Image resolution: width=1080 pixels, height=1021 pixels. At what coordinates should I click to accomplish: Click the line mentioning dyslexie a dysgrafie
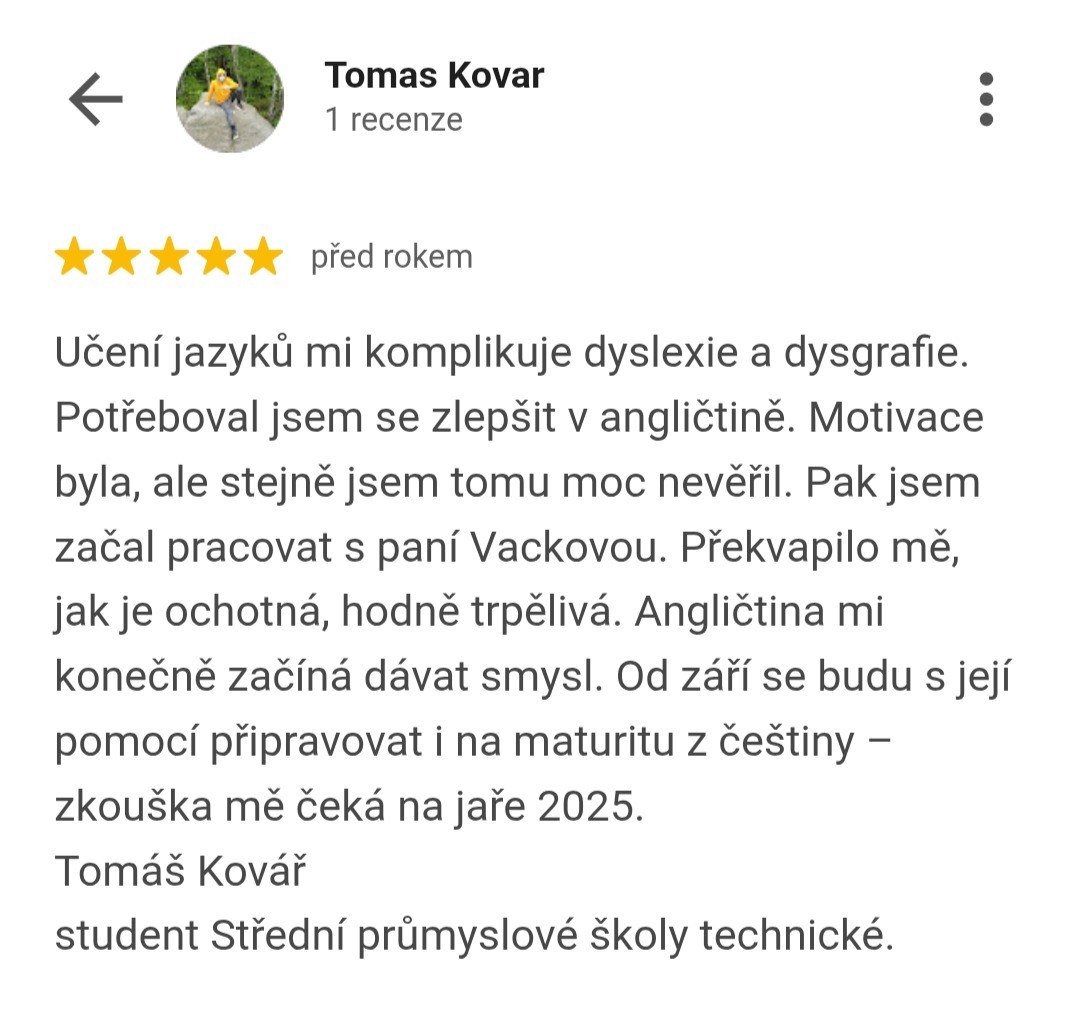click(512, 353)
